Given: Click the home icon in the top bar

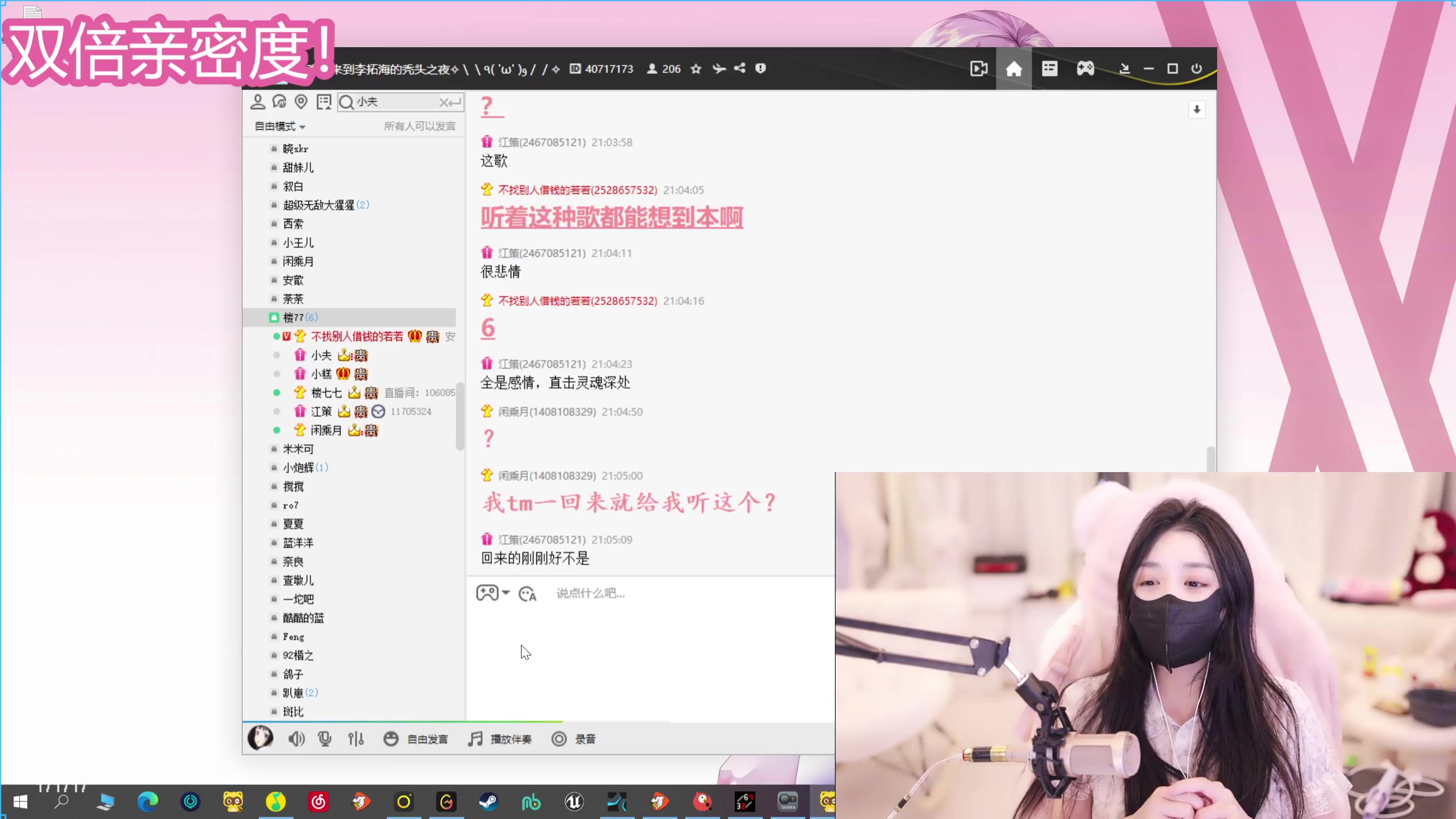Looking at the screenshot, I should pyautogui.click(x=1014, y=69).
